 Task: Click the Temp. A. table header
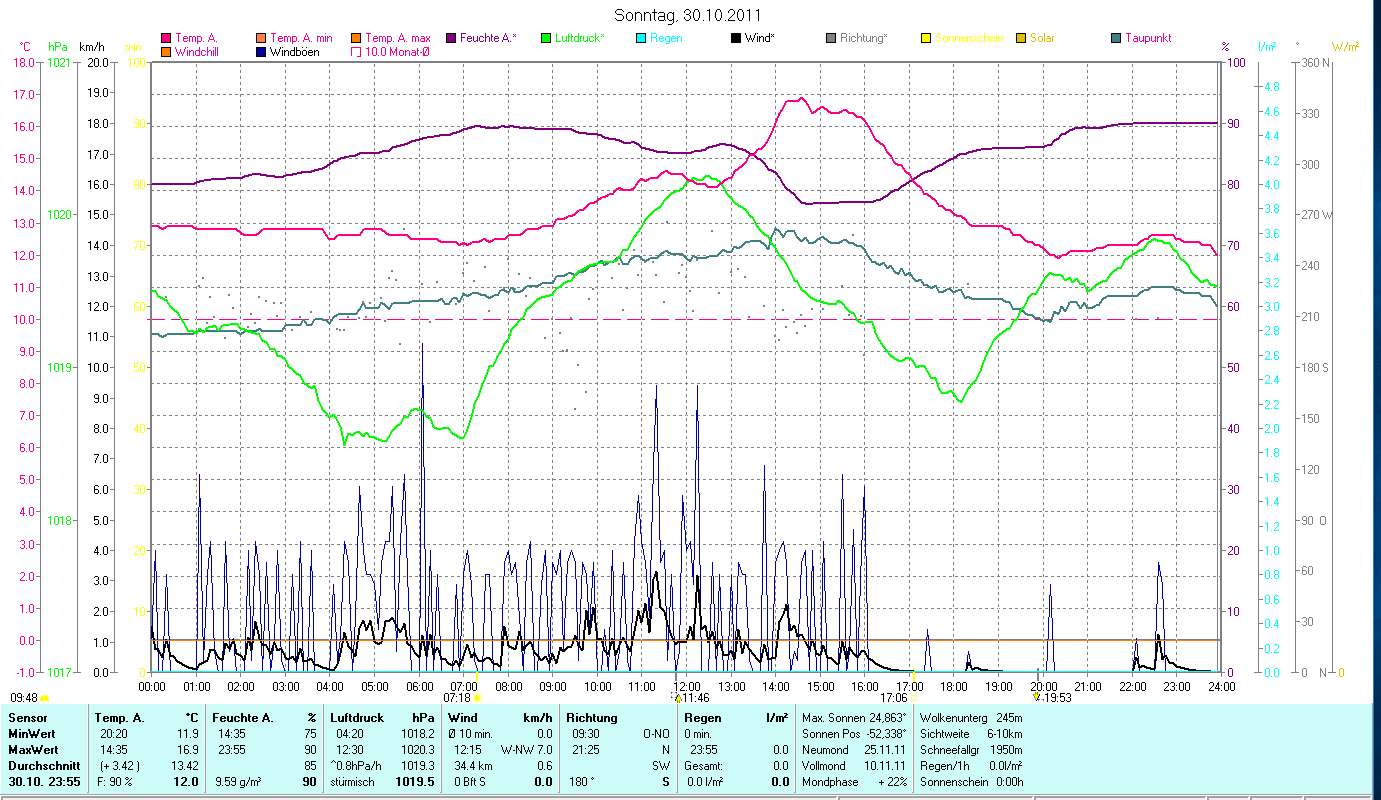click(120, 718)
